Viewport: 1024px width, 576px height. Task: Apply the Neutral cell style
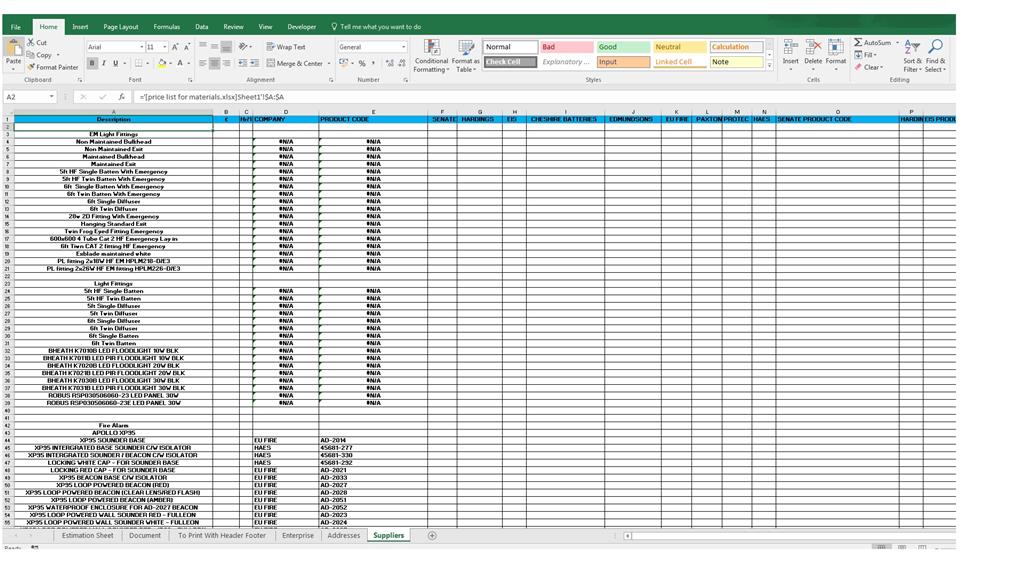(x=679, y=47)
